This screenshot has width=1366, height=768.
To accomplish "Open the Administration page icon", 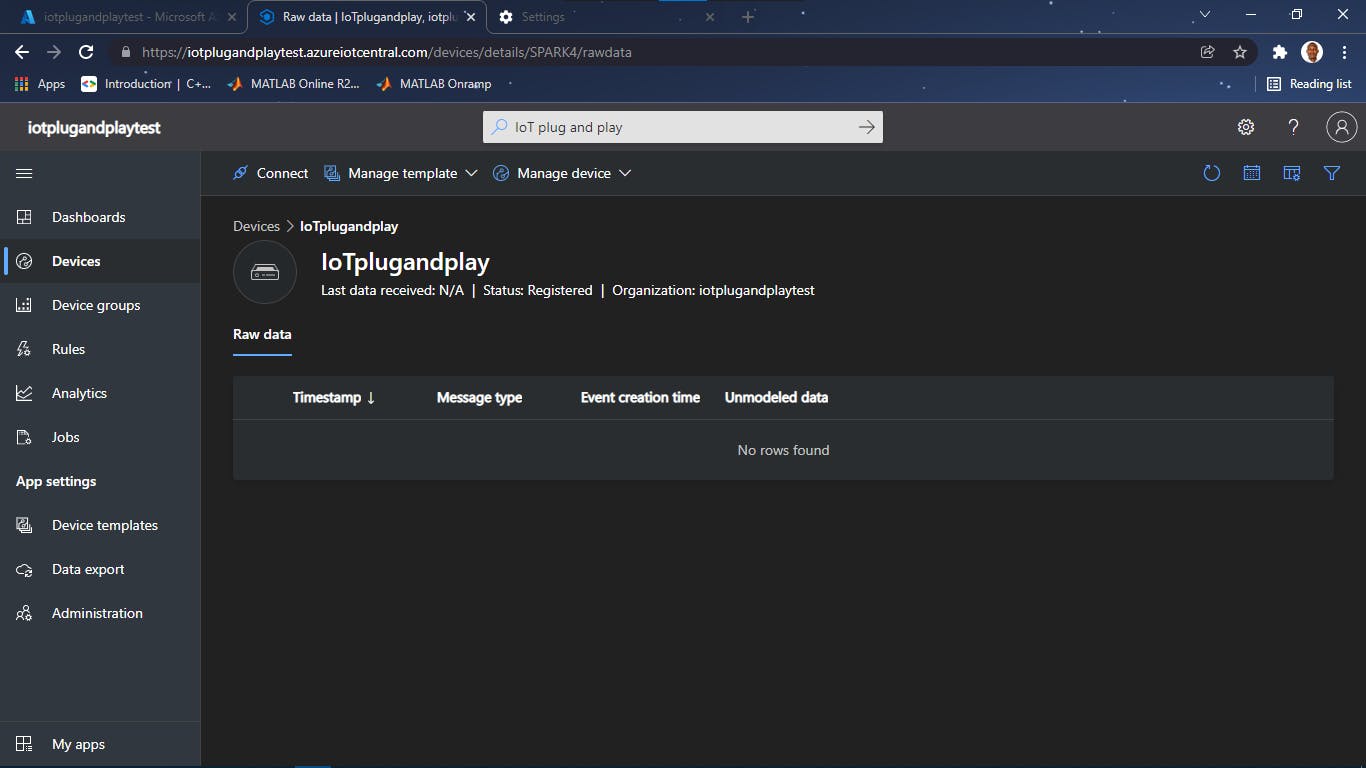I will click(24, 613).
